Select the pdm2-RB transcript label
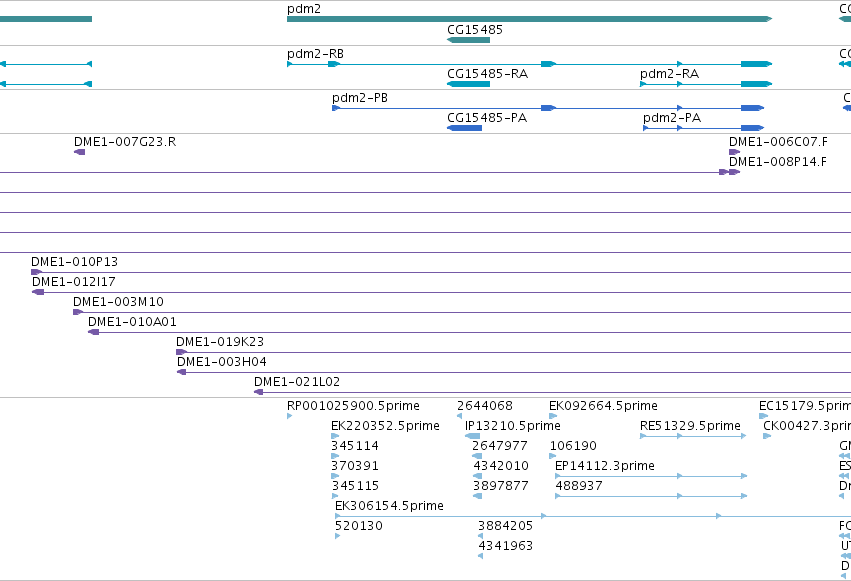This screenshot has height=581, width=851. [315, 54]
